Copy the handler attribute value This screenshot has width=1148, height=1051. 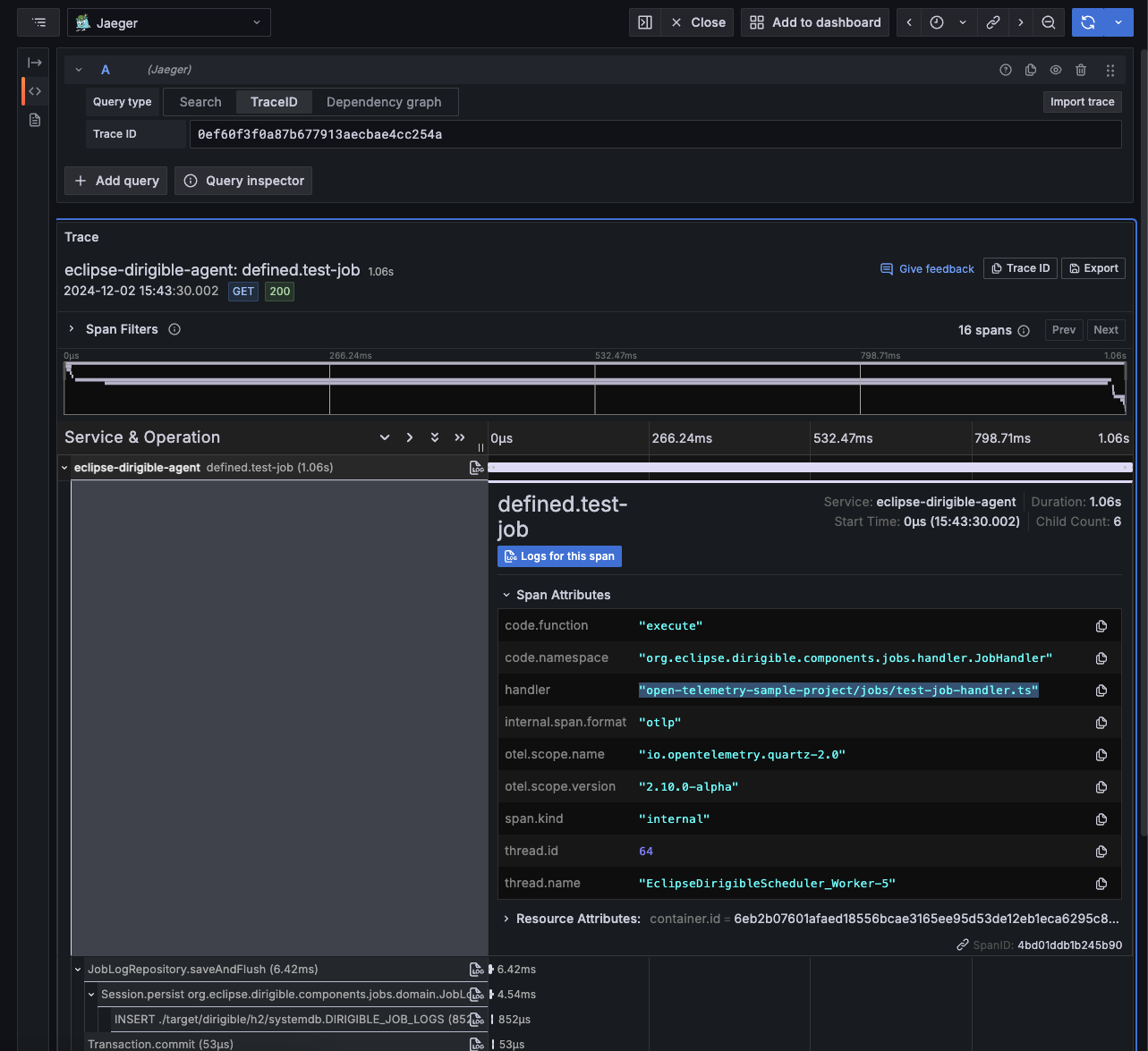click(x=1101, y=691)
